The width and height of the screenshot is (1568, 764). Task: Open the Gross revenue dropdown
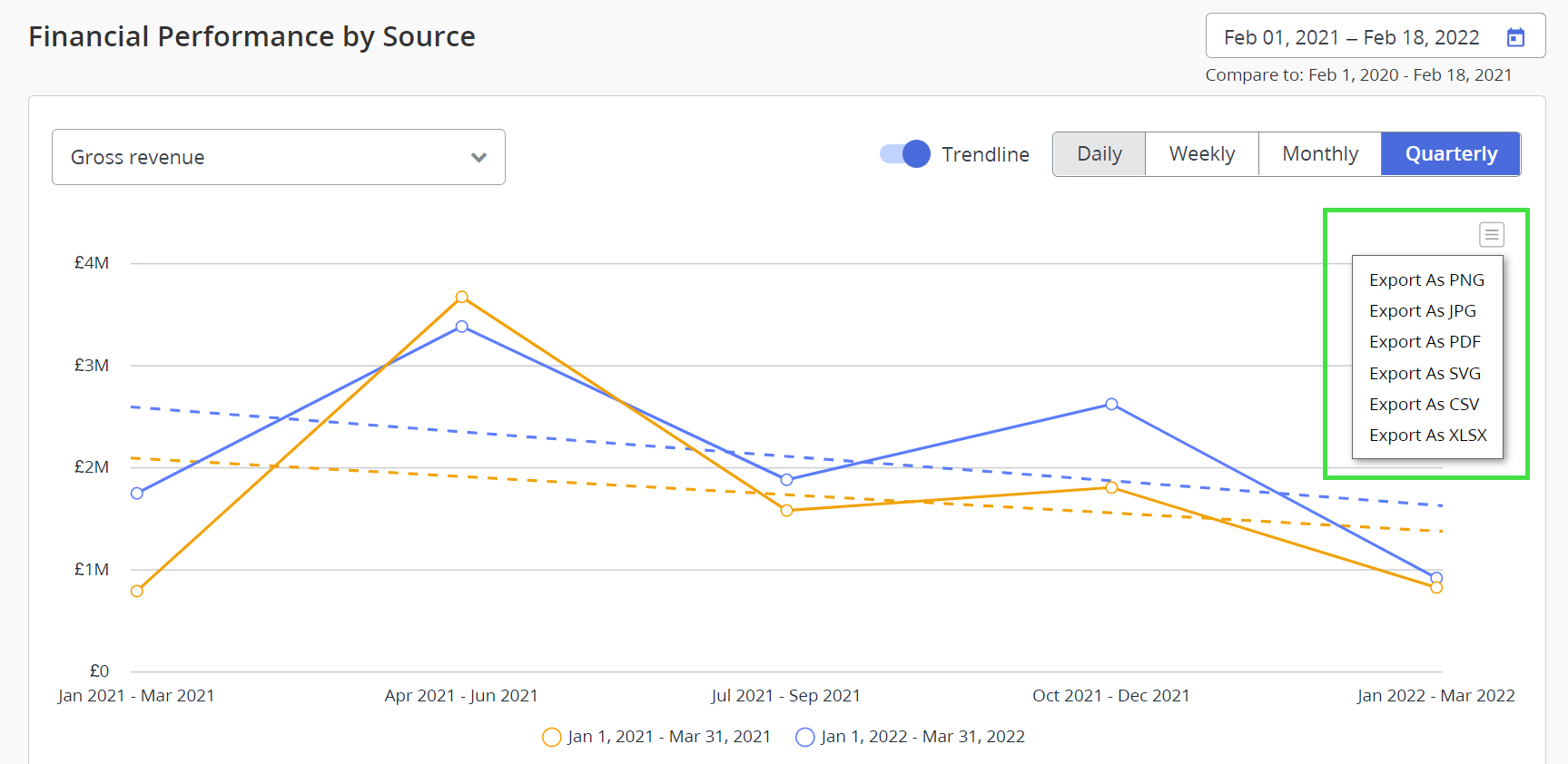(x=278, y=157)
